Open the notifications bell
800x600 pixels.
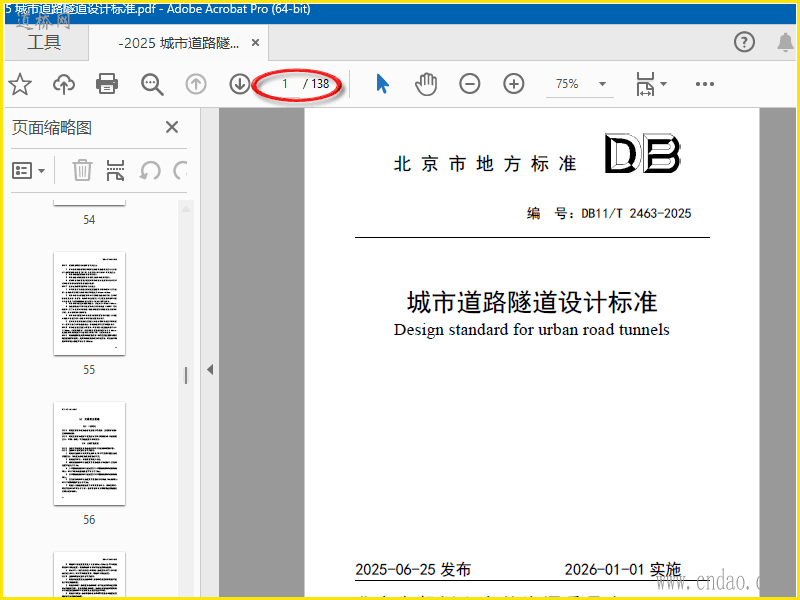785,42
